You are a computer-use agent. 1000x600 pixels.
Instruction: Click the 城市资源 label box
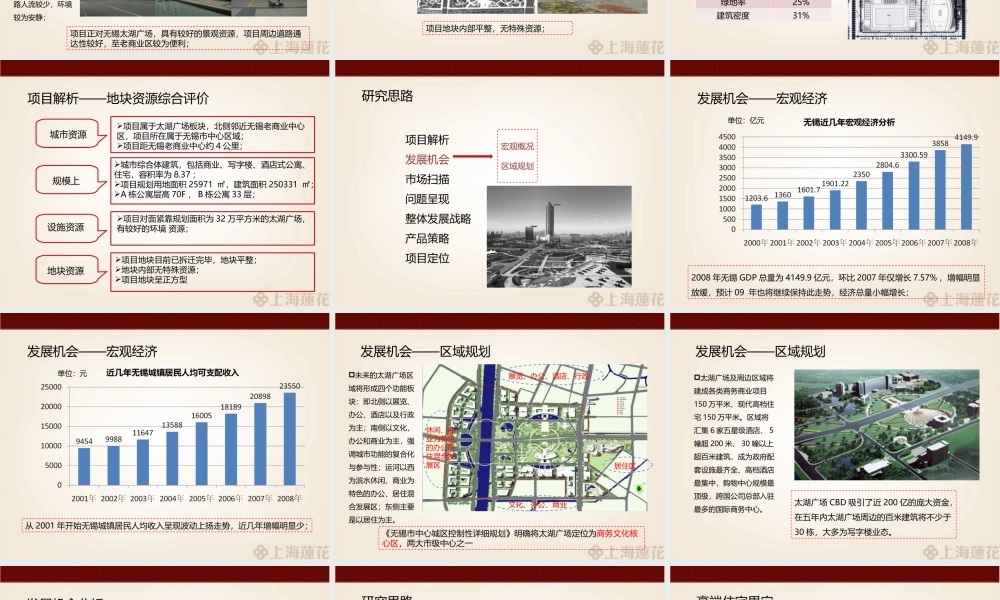coord(68,135)
